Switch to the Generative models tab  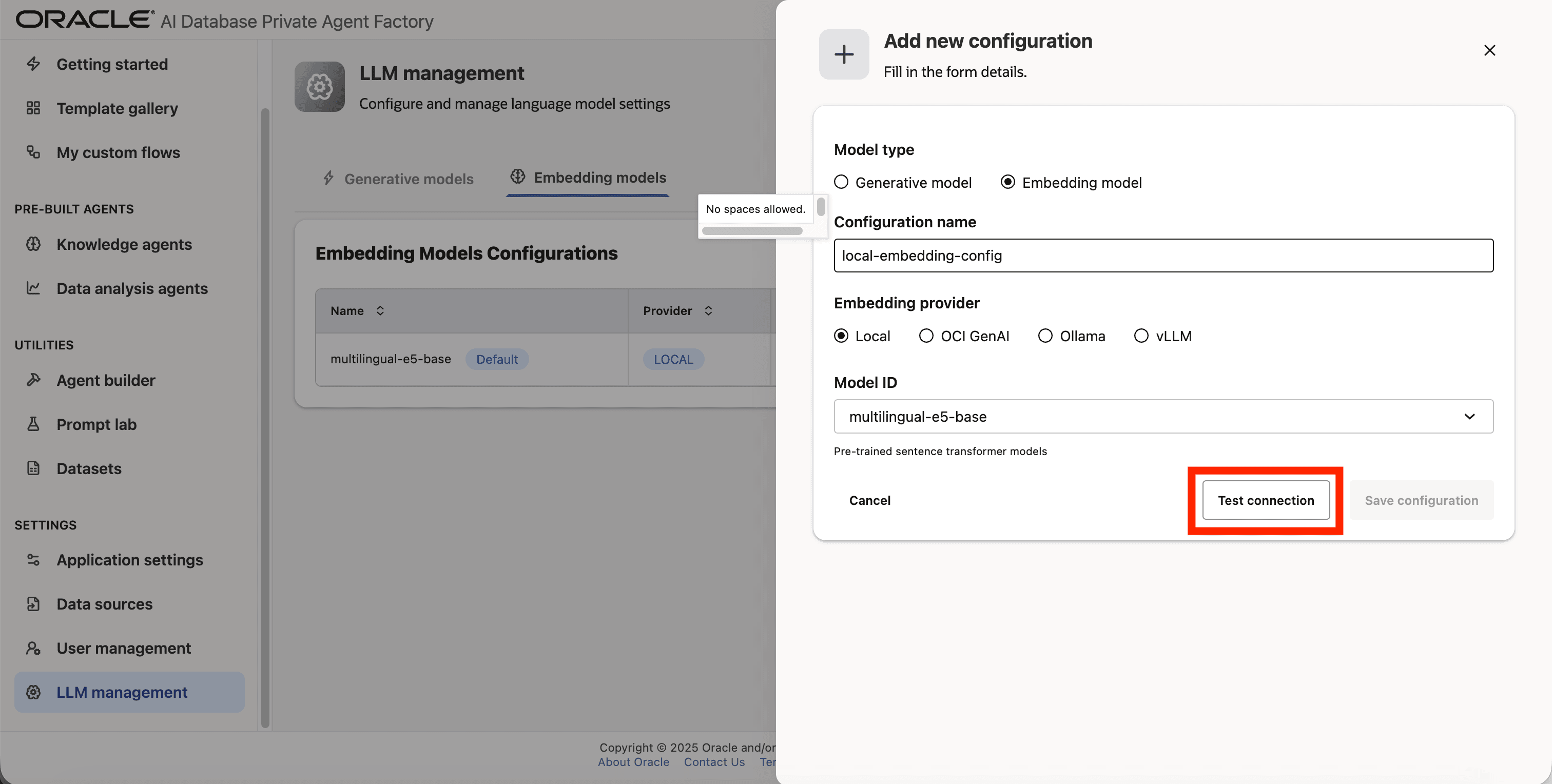click(x=398, y=179)
